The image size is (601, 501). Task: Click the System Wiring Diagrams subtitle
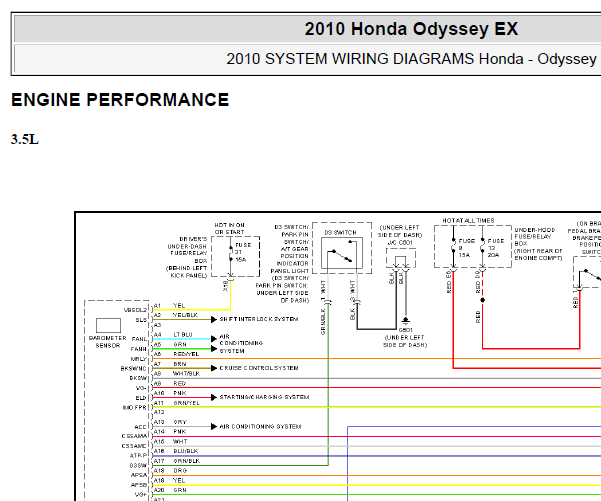pos(411,58)
